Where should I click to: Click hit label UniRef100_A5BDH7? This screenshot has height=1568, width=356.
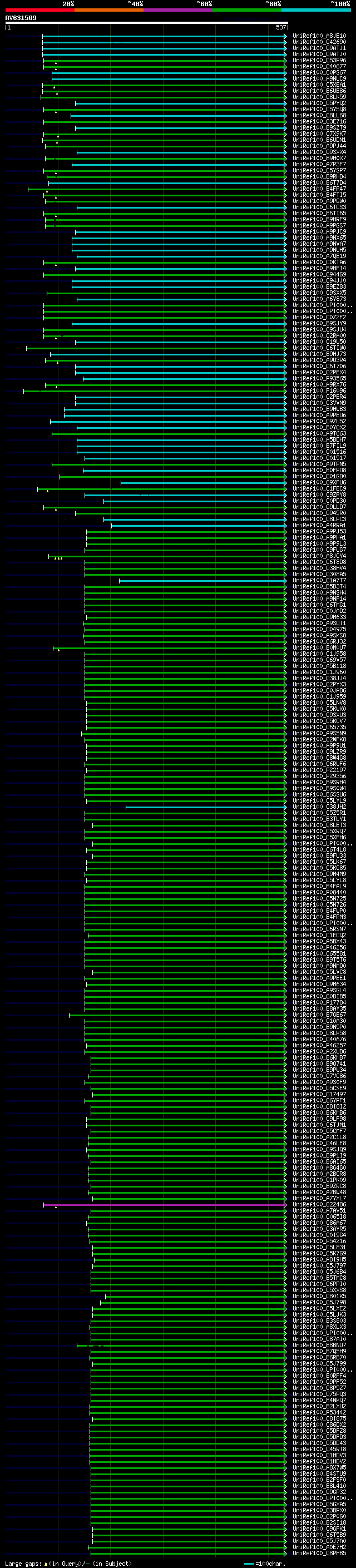[x=319, y=439]
